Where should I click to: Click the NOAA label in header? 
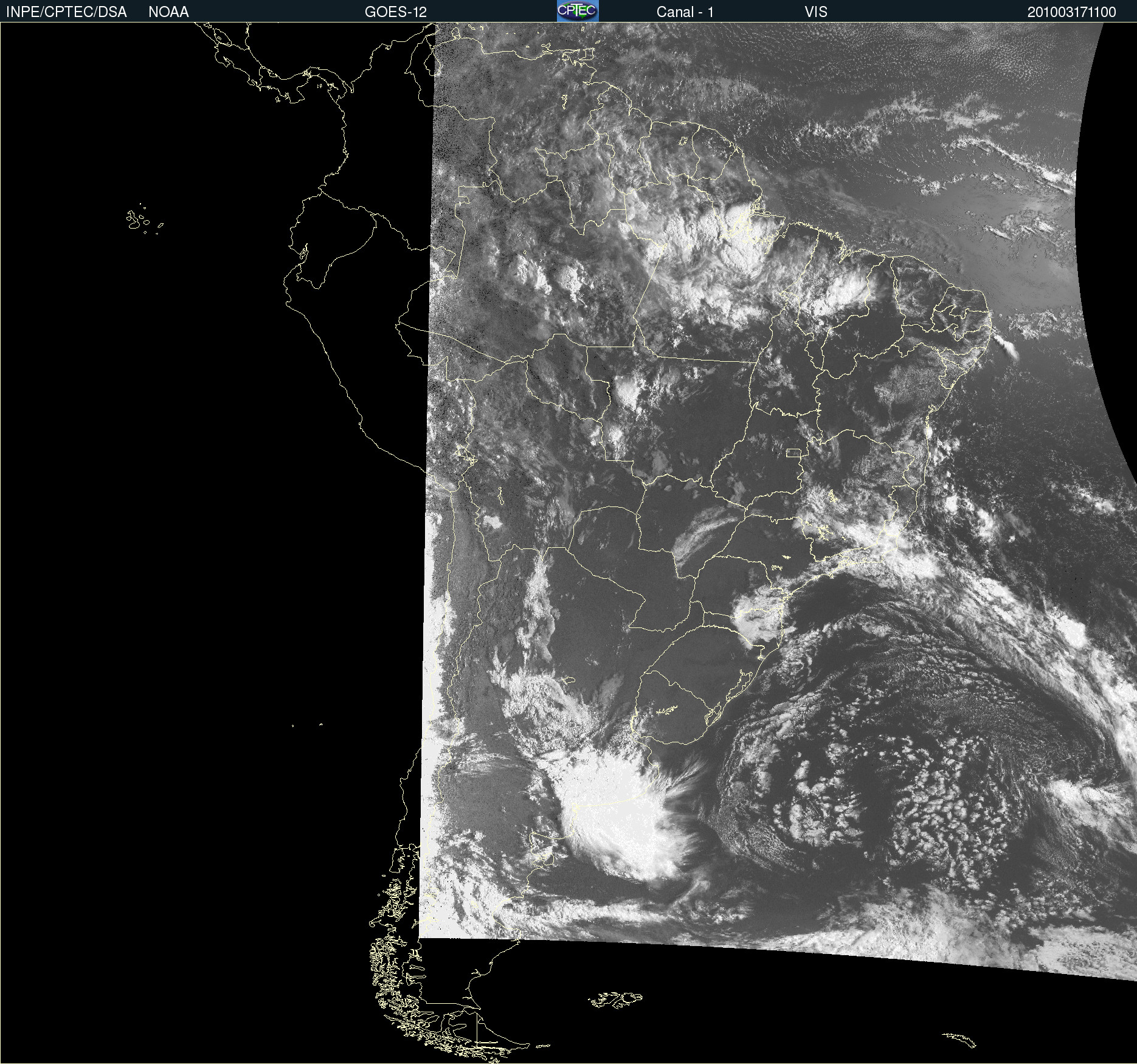(168, 12)
